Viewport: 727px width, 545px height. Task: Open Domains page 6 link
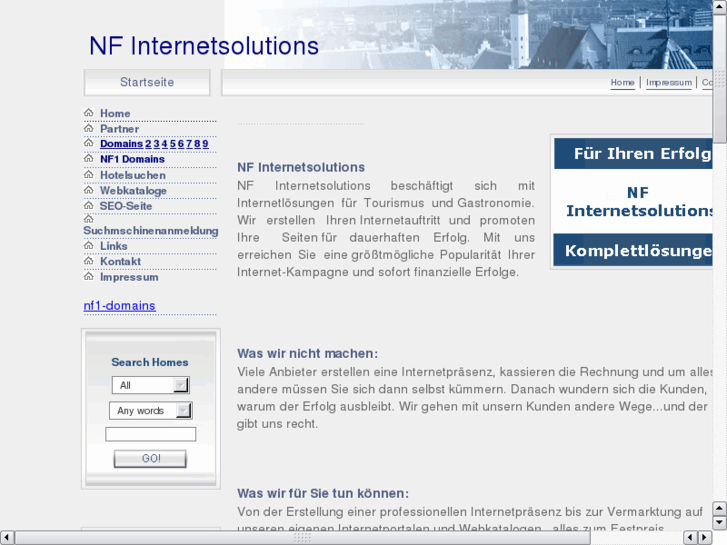pyautogui.click(x=181, y=144)
